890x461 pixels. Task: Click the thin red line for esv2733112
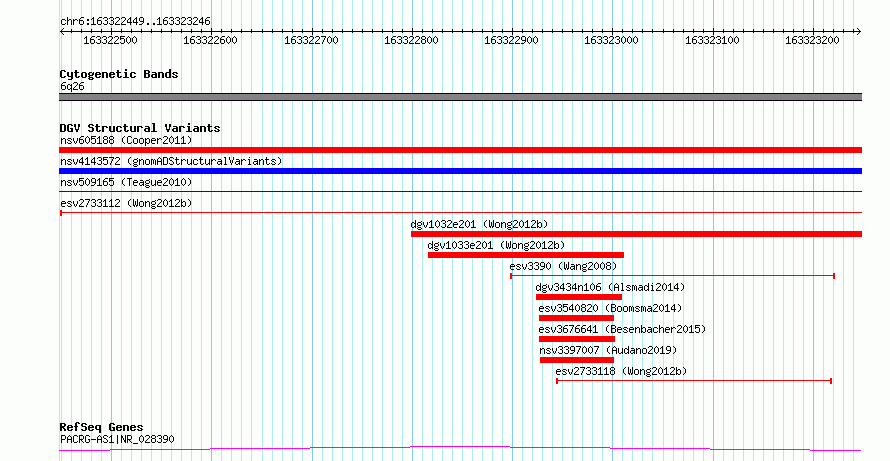point(460,213)
